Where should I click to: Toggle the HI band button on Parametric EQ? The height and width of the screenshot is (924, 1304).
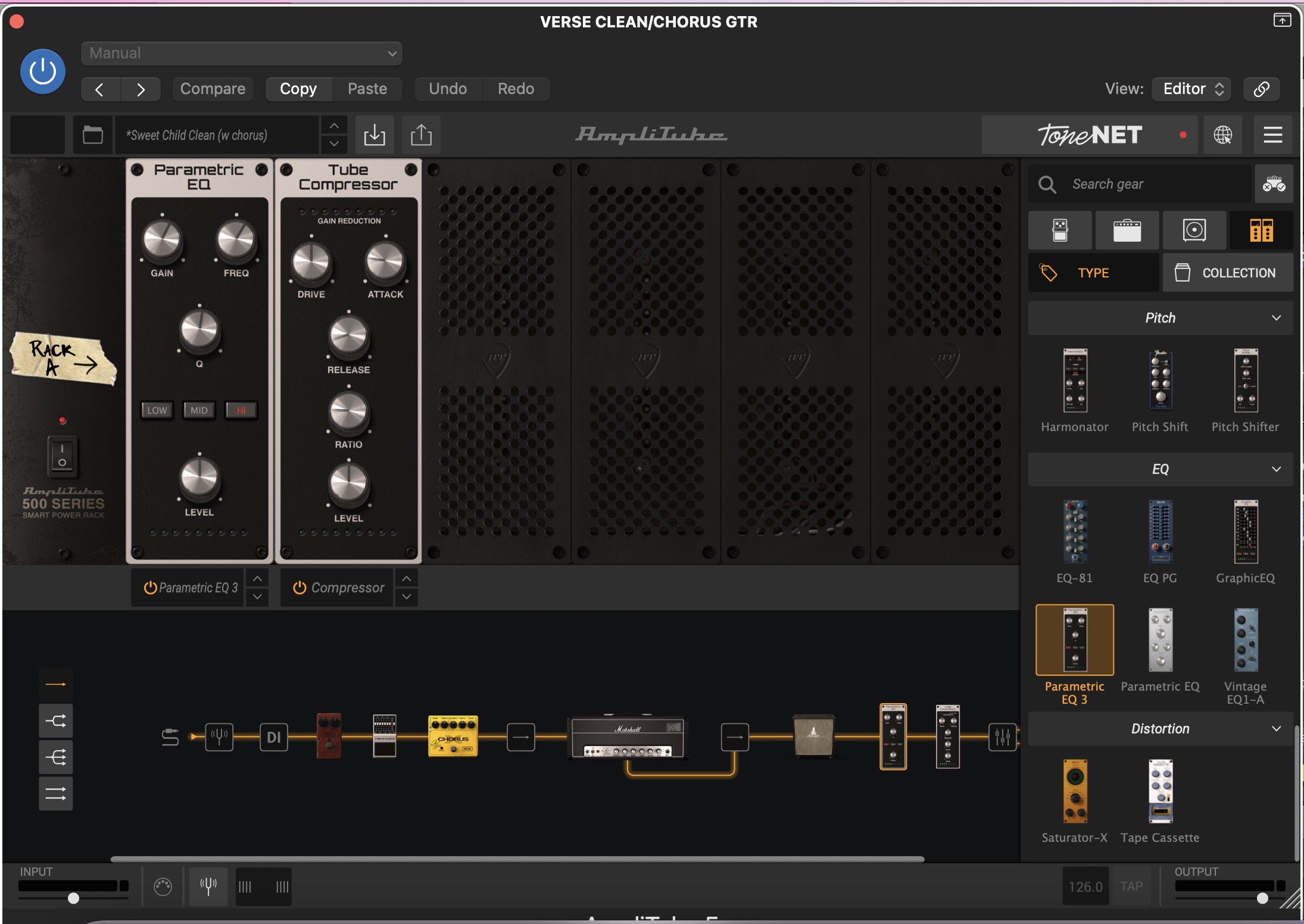(x=241, y=410)
